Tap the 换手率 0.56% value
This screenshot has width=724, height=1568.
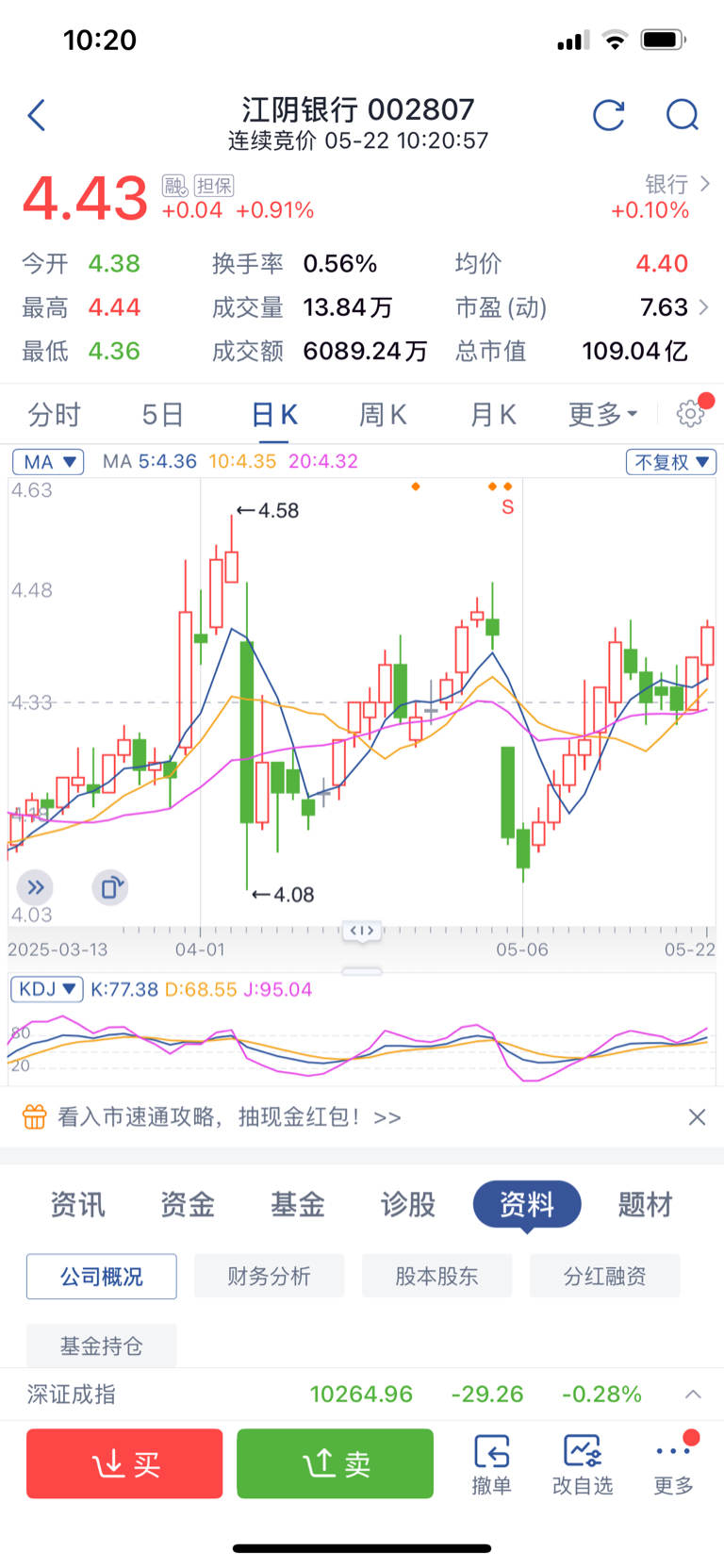(340, 263)
